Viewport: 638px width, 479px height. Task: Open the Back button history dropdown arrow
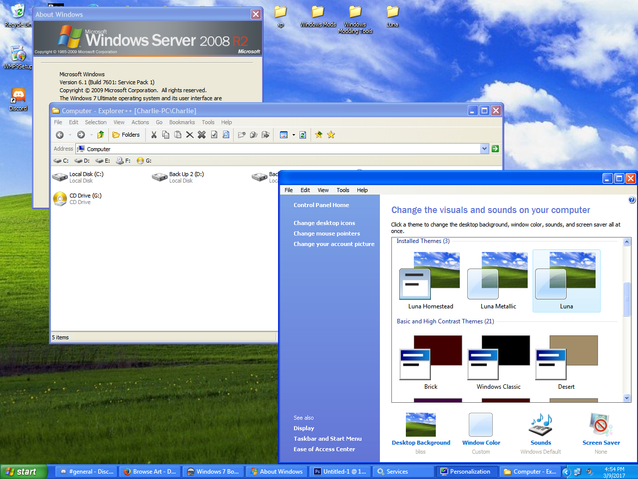tap(70, 134)
